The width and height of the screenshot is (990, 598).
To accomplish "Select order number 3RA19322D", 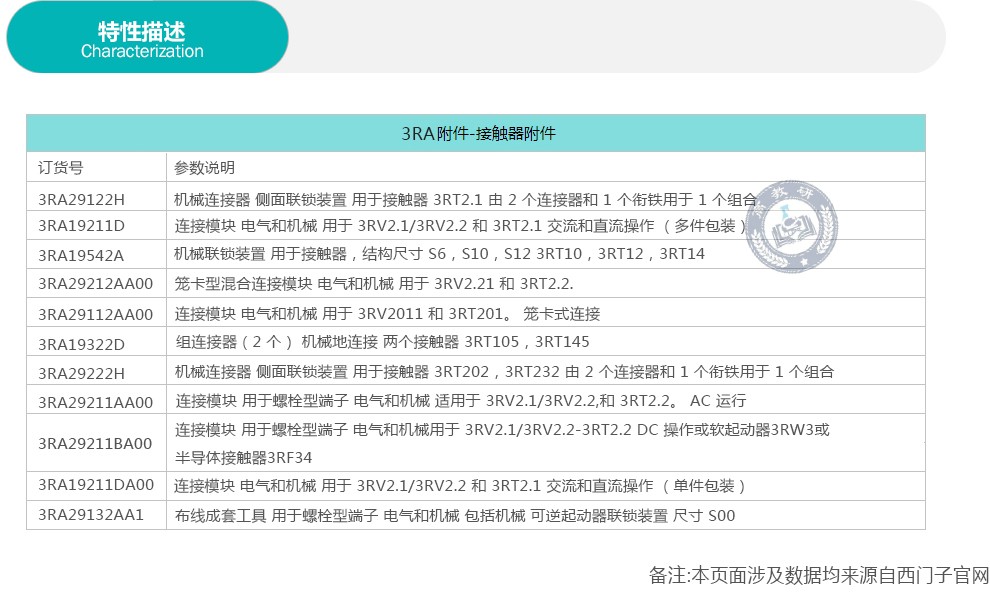I will pos(81,342).
